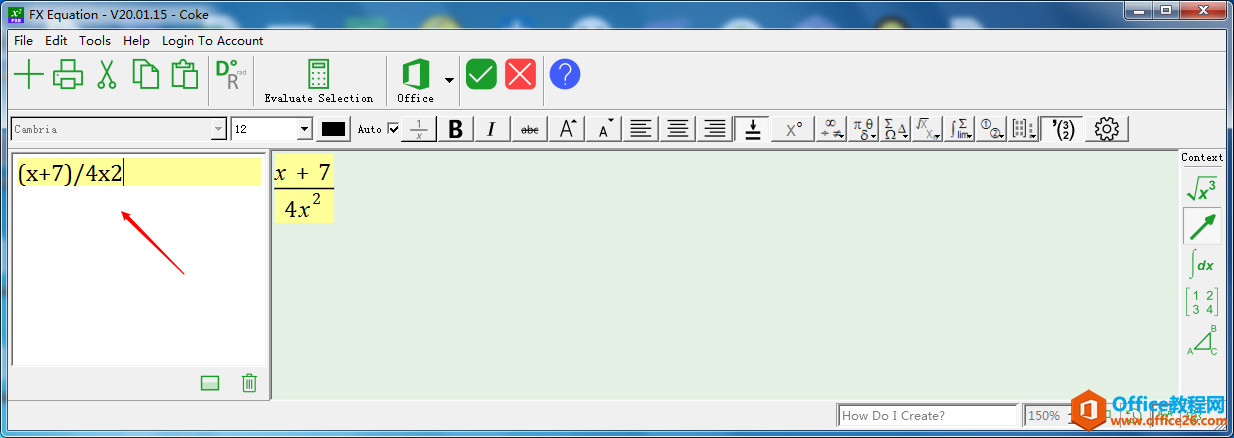
Task: Click the green checkmark accept button
Action: tap(481, 74)
